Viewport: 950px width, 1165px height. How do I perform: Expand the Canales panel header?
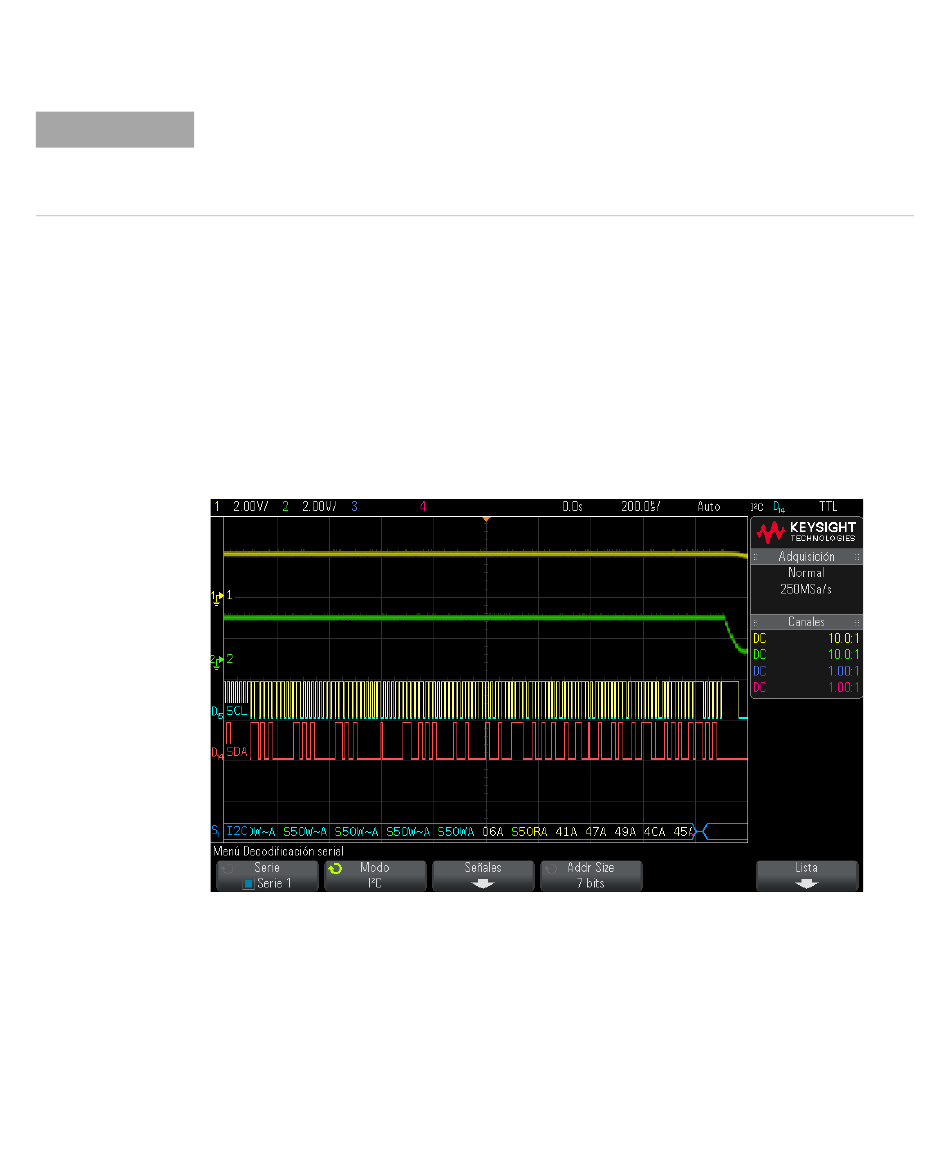pyautogui.click(x=807, y=622)
